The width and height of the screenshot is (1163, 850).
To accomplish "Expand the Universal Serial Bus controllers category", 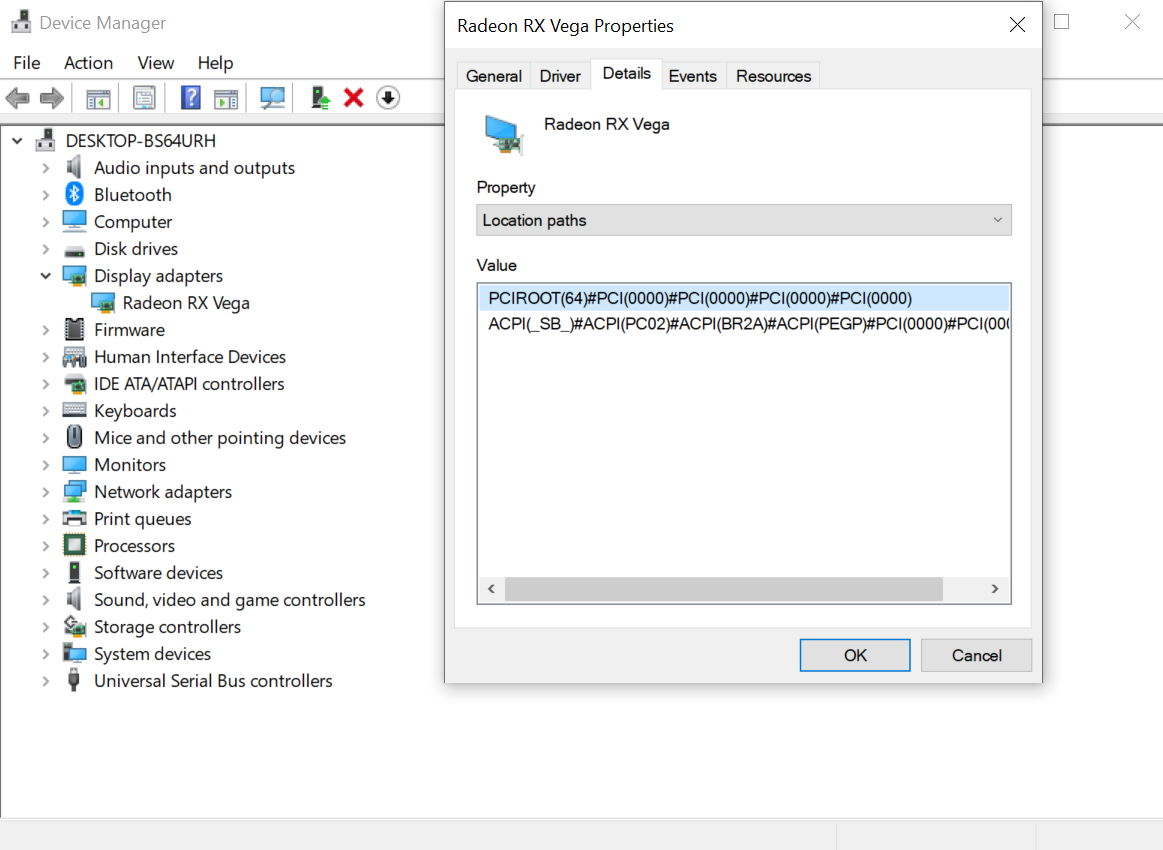I will click(x=47, y=680).
